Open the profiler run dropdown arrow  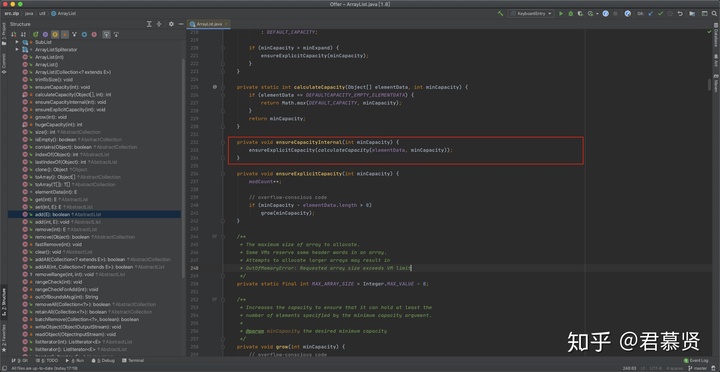pos(597,14)
